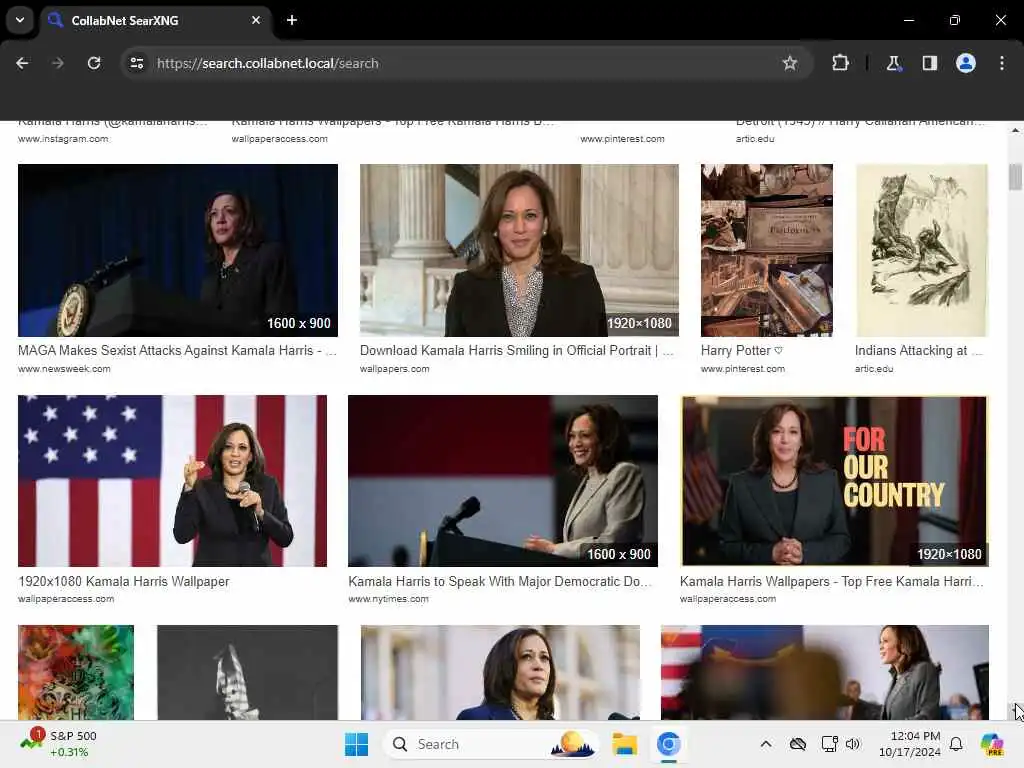Click the www.instagram.com source text
Screen dimensions: 1024x768
pos(63,139)
